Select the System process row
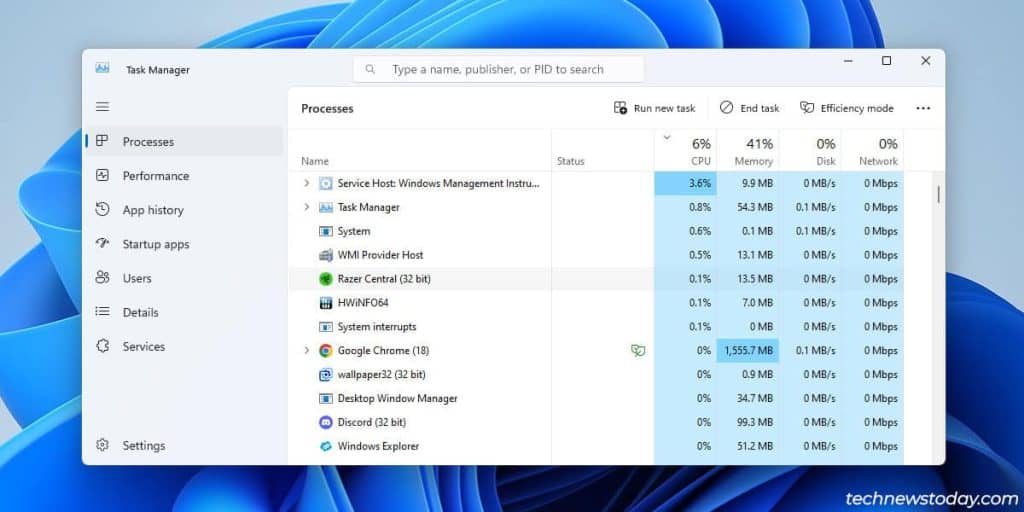 click(x=596, y=231)
